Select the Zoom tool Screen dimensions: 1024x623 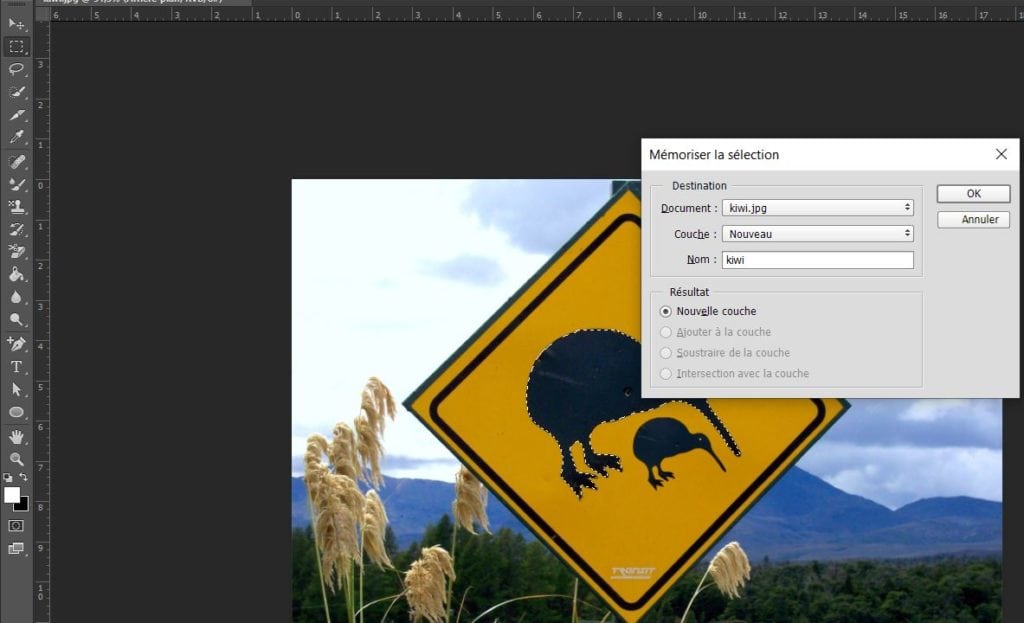click(x=16, y=458)
